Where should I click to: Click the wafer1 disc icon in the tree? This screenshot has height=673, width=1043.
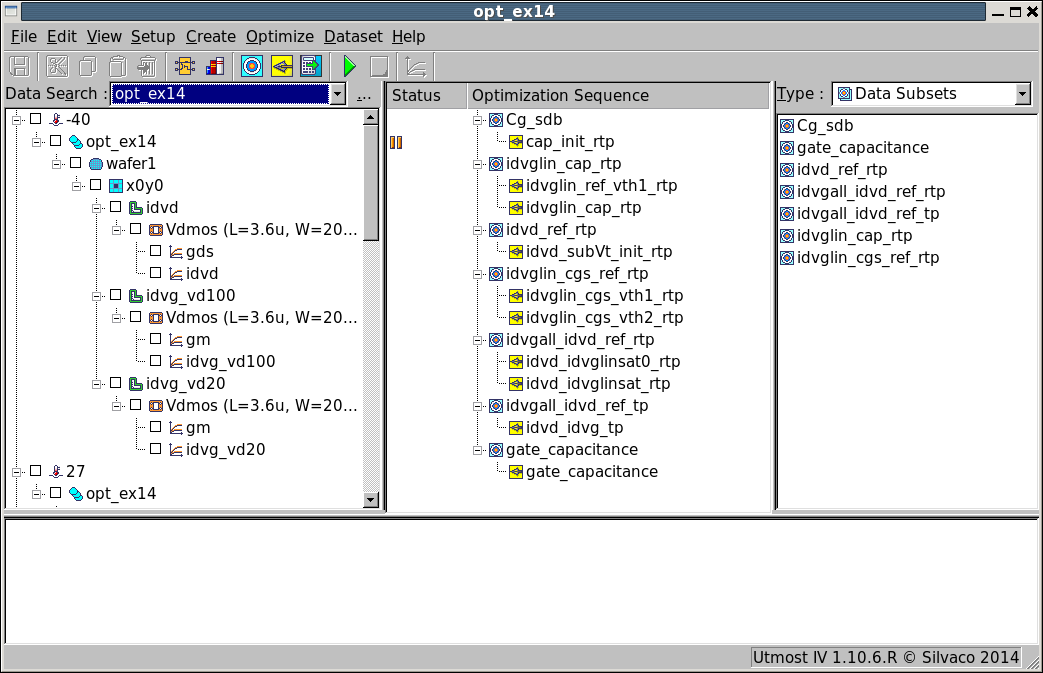point(96,164)
